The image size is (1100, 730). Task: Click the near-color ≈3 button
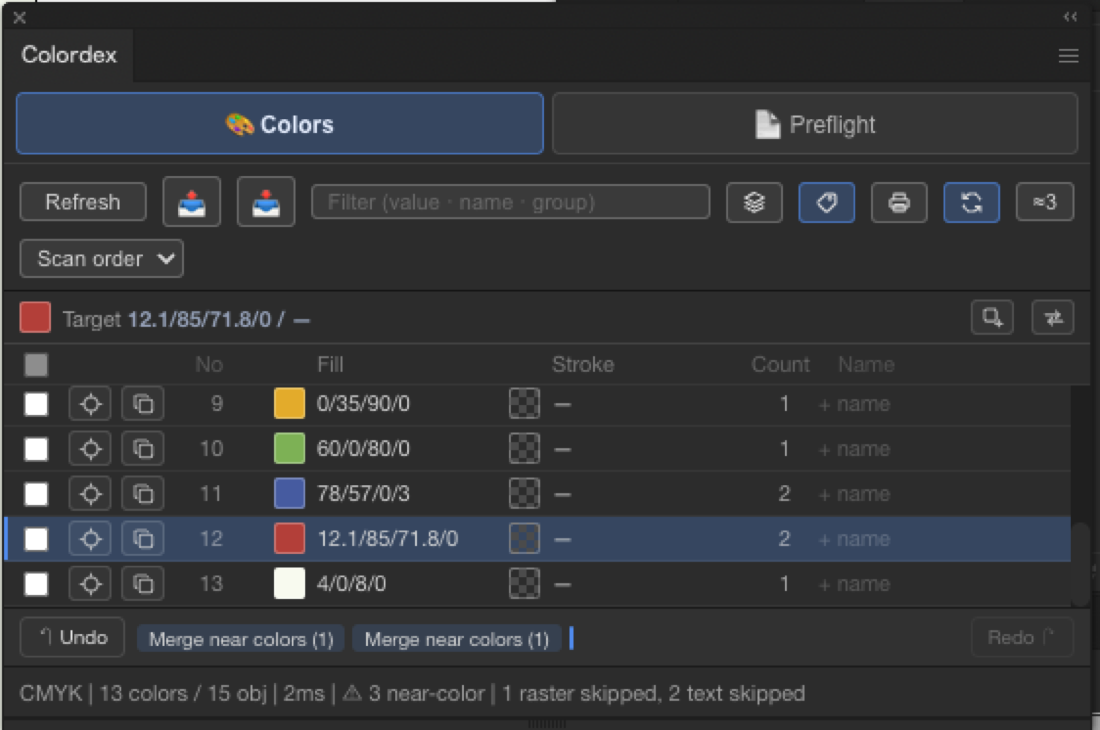[x=1045, y=202]
